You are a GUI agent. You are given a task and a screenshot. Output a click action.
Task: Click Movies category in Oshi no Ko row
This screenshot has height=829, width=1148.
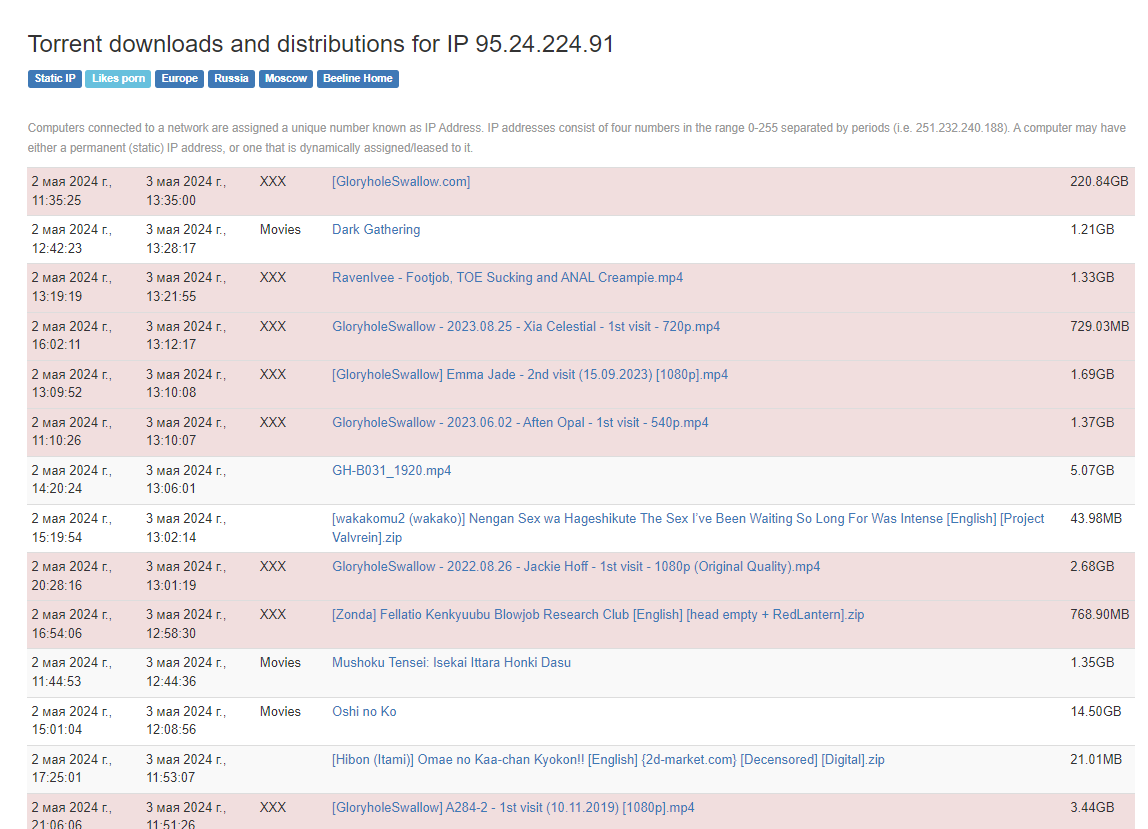[x=280, y=712]
